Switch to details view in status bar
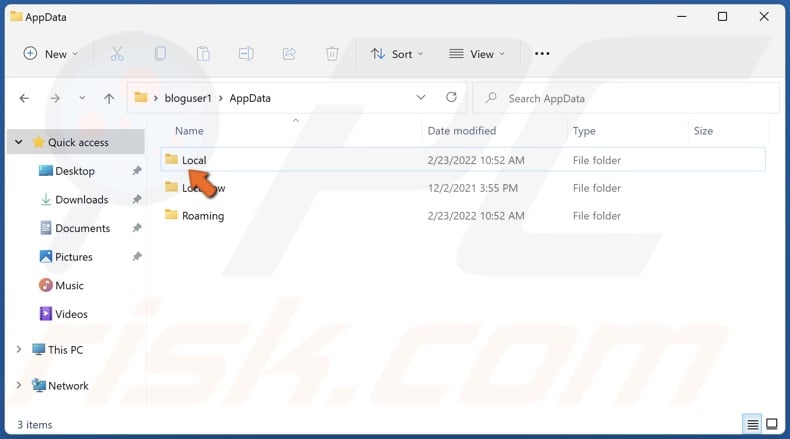The width and height of the screenshot is (790, 439). pos(753,424)
